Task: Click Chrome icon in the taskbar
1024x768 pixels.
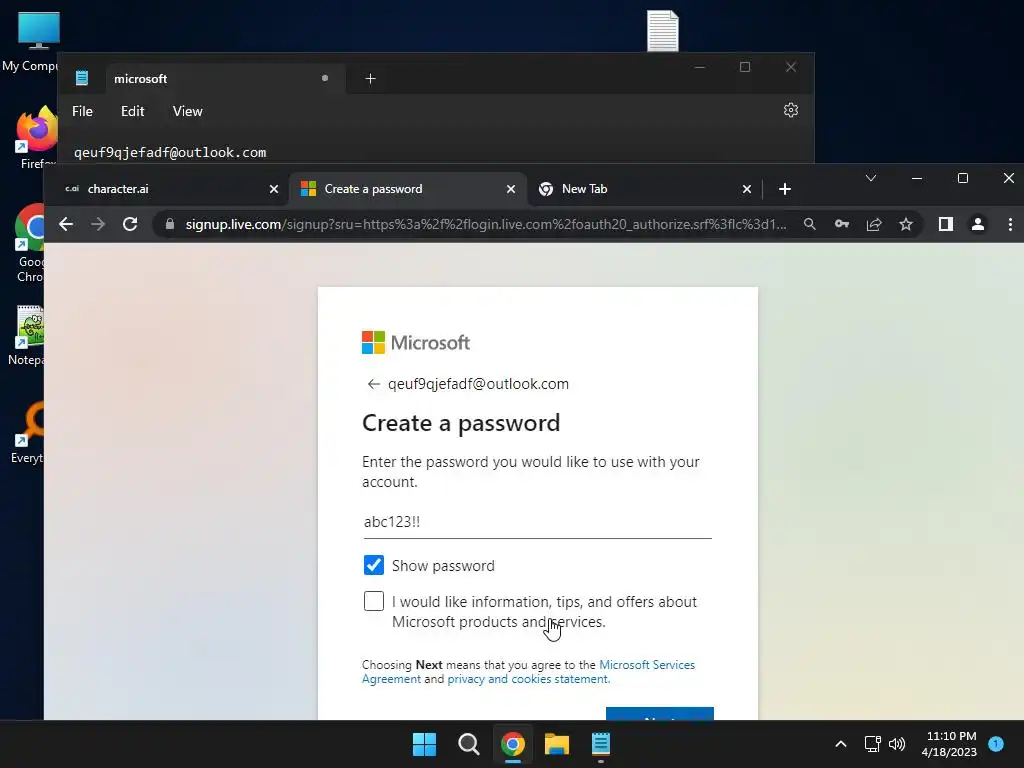Action: (x=513, y=744)
